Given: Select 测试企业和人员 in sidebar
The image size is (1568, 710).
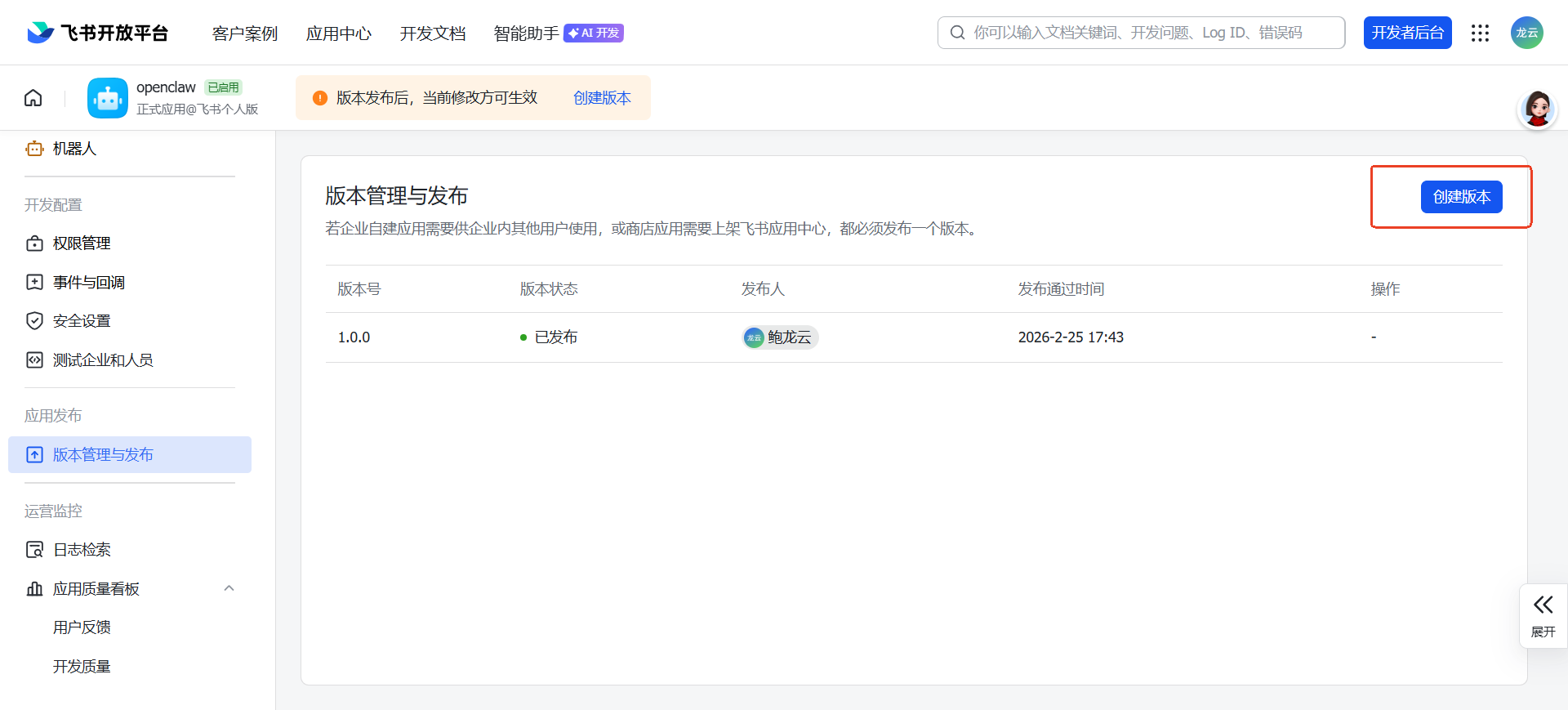Looking at the screenshot, I should 103,360.
